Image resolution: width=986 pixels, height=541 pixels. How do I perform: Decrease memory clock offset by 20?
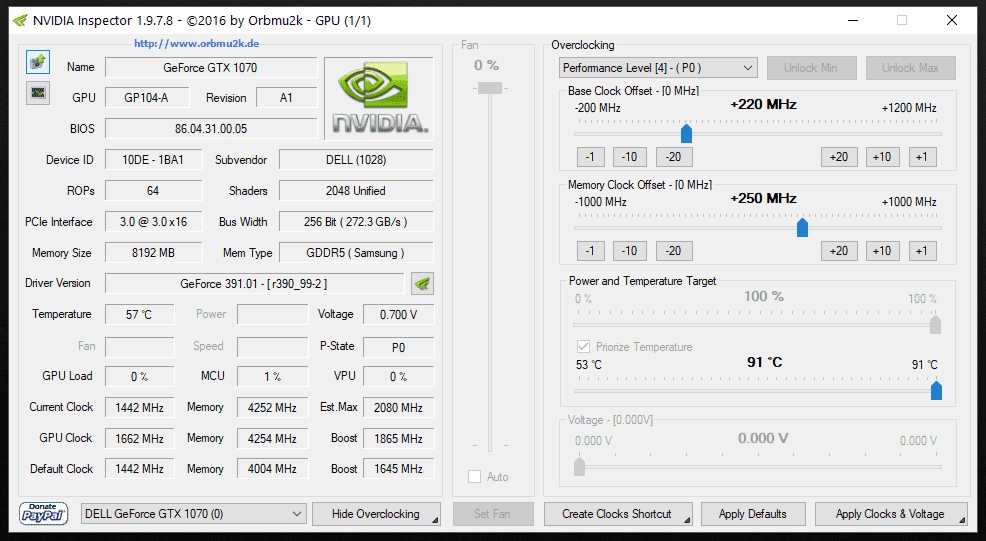tap(674, 251)
